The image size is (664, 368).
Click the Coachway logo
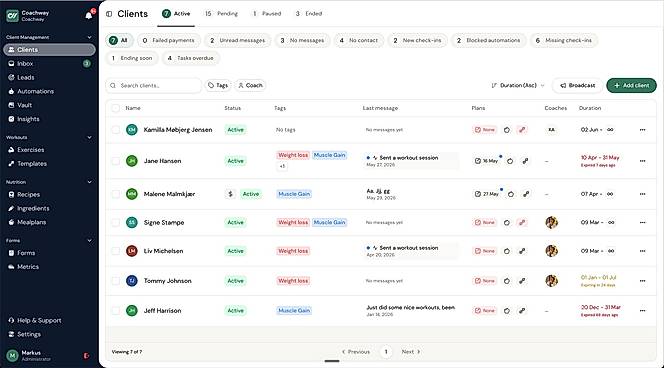click(12, 16)
